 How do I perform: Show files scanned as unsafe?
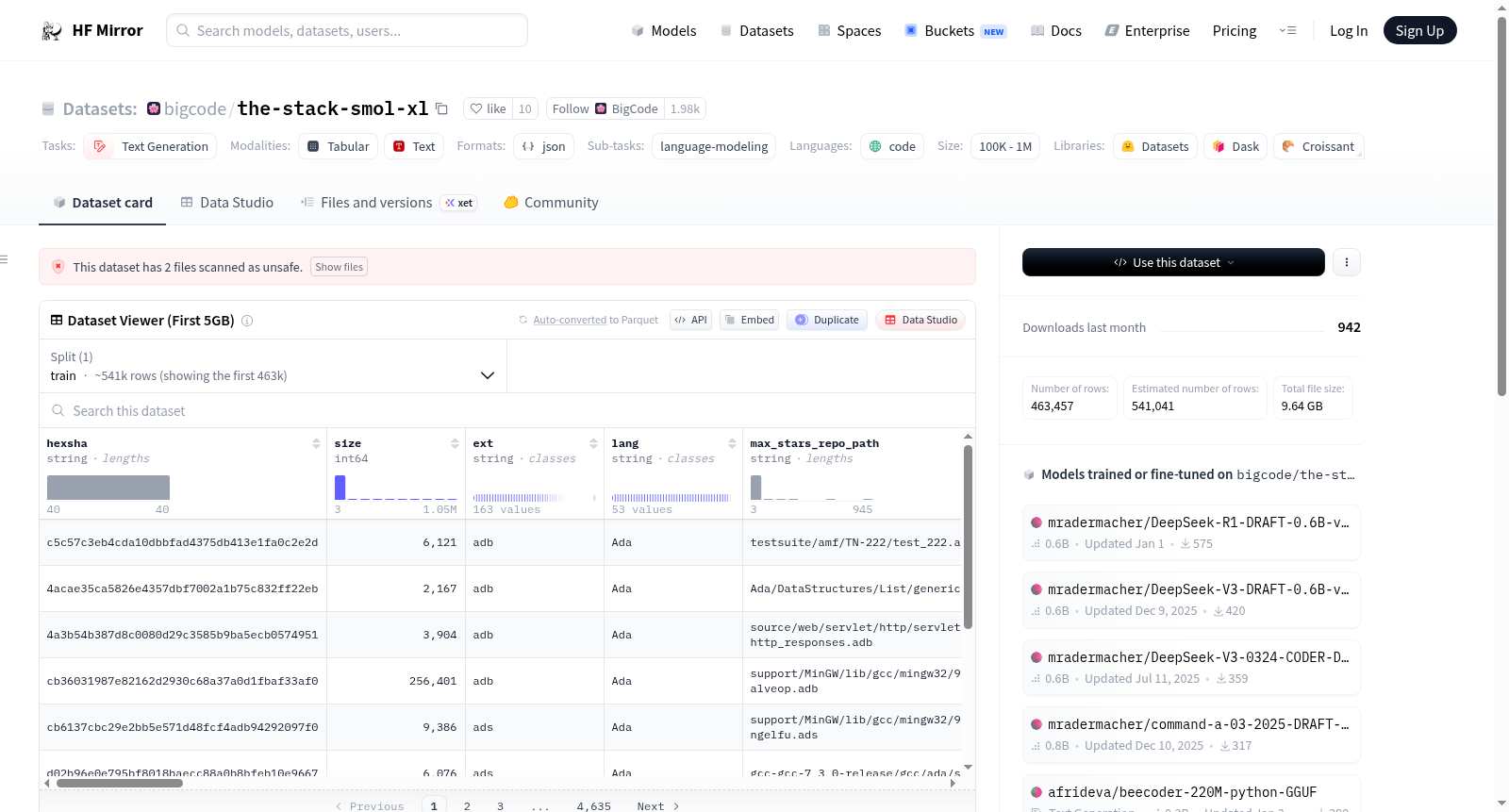tap(339, 267)
